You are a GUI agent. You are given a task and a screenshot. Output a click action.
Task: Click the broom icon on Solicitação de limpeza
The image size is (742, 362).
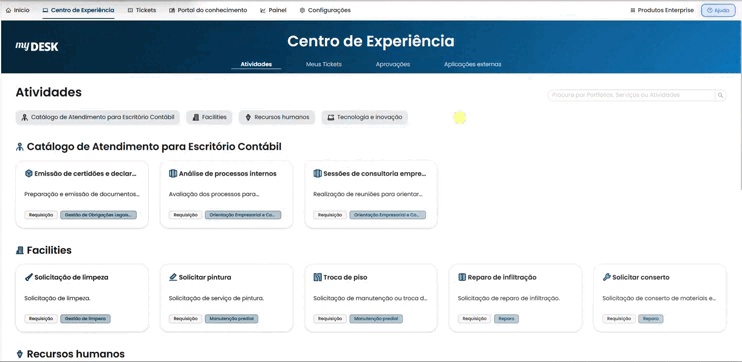(28, 277)
